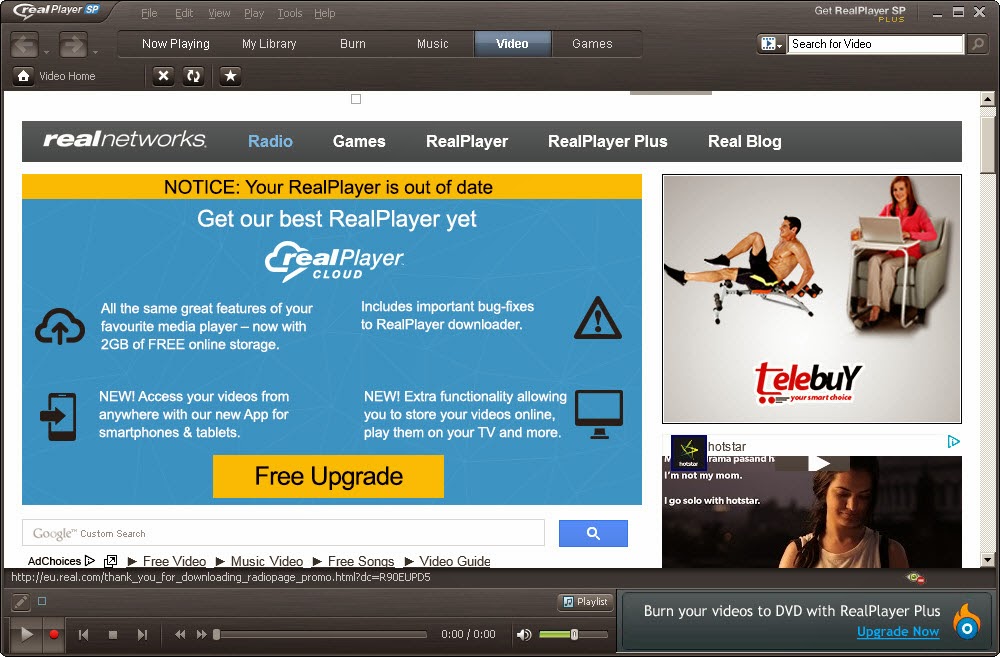The height and width of the screenshot is (657, 1000).
Task: Play the hotstar video ad
Action: coord(820,464)
